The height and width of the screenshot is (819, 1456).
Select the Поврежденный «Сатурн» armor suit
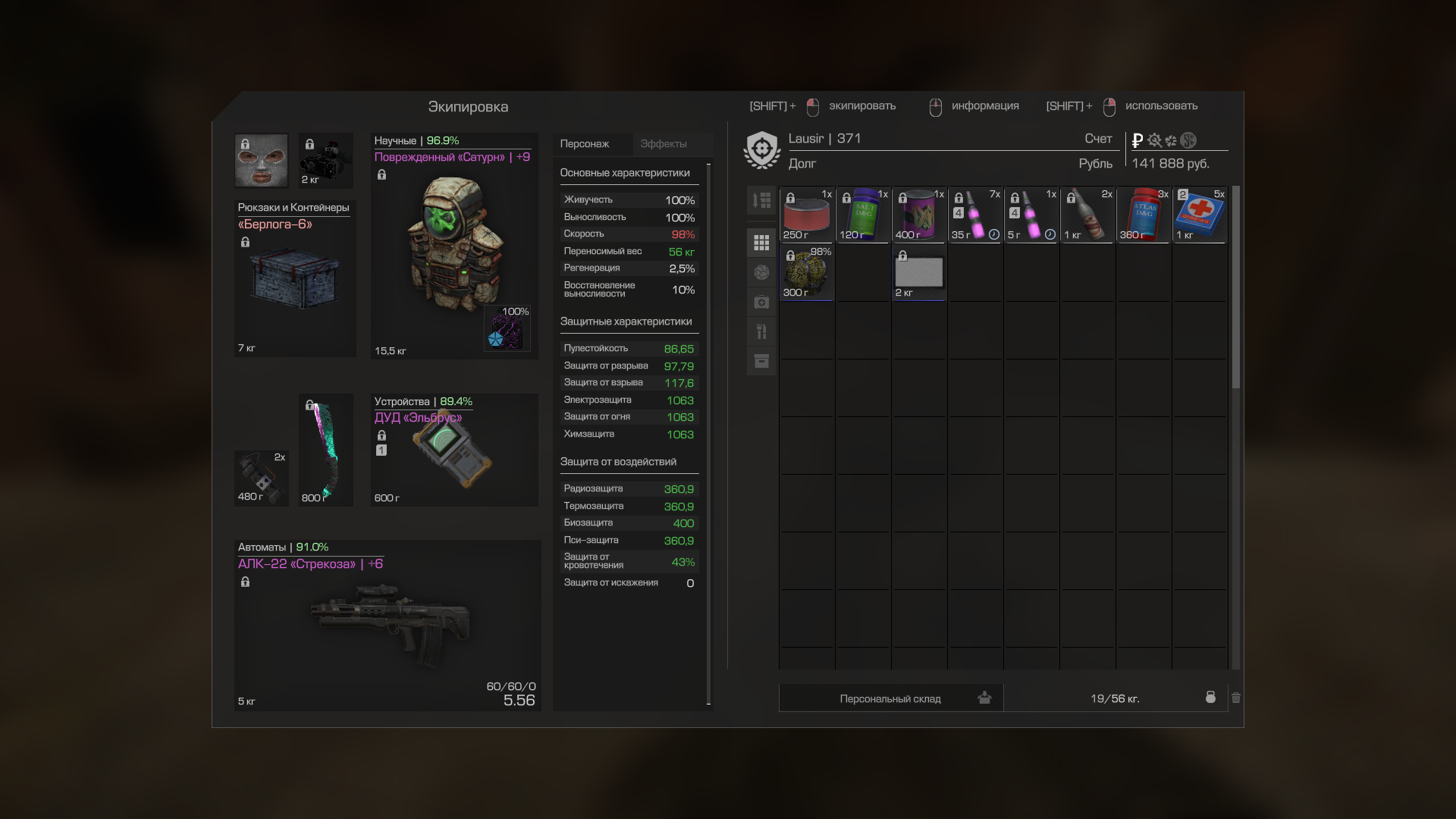click(x=454, y=246)
